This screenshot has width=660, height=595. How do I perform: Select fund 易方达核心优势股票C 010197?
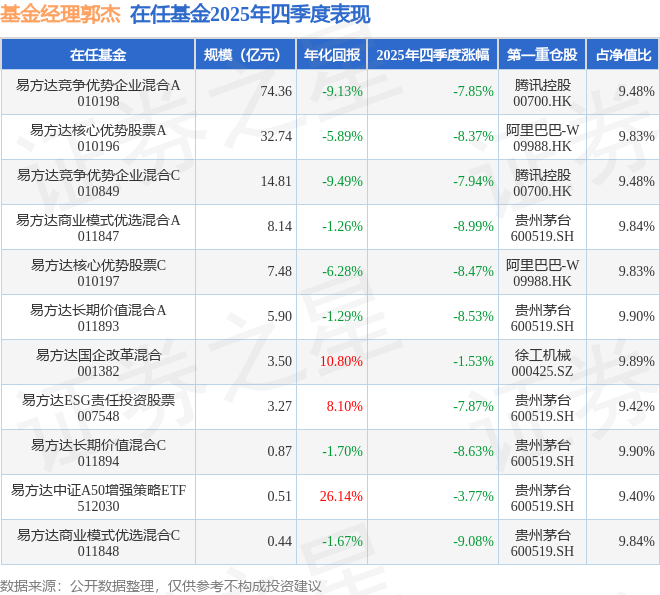pos(98,273)
